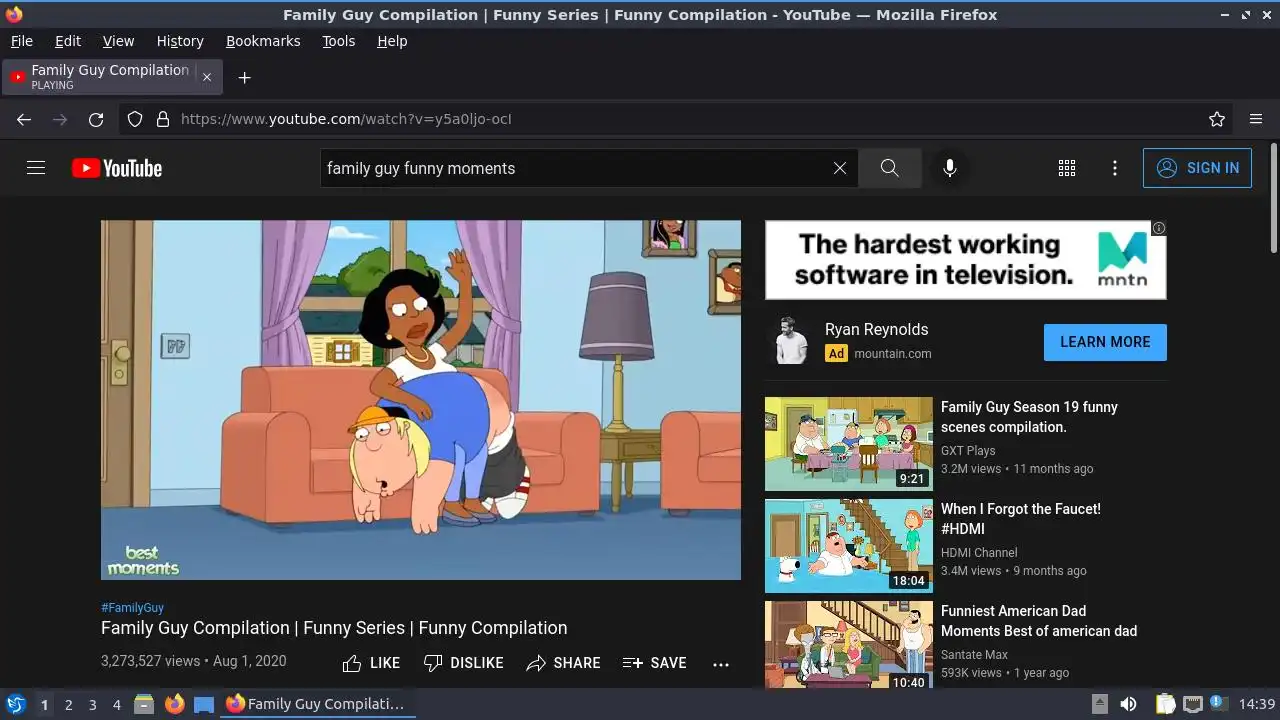Switch to workspace 2

pos(68,705)
